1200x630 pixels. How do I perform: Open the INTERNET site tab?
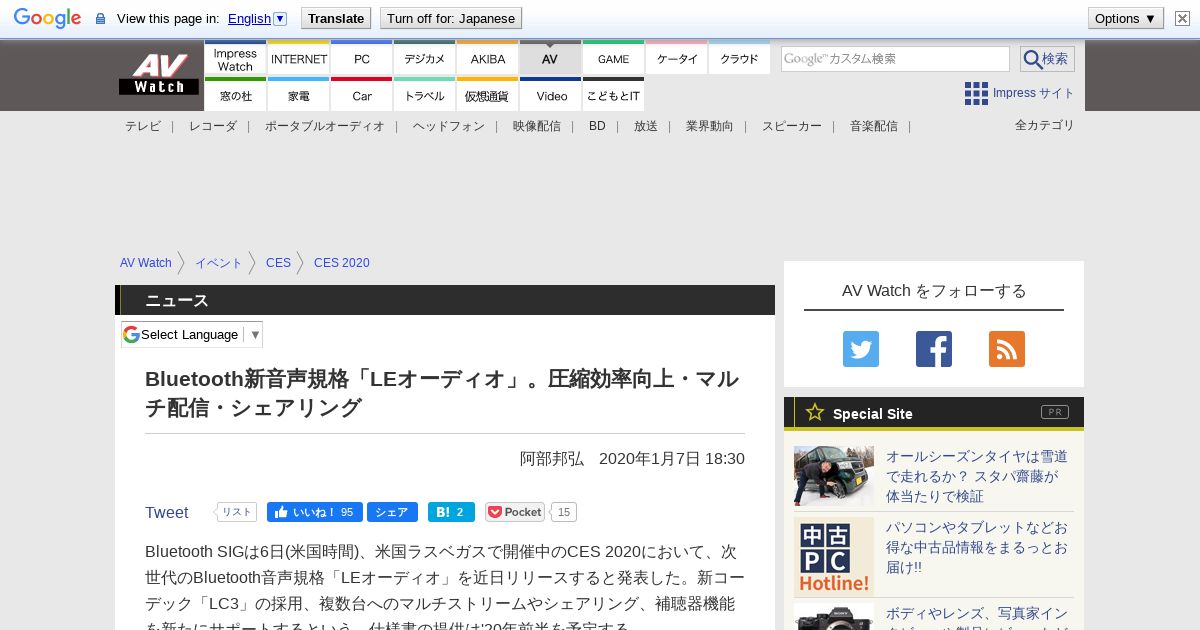[299, 58]
